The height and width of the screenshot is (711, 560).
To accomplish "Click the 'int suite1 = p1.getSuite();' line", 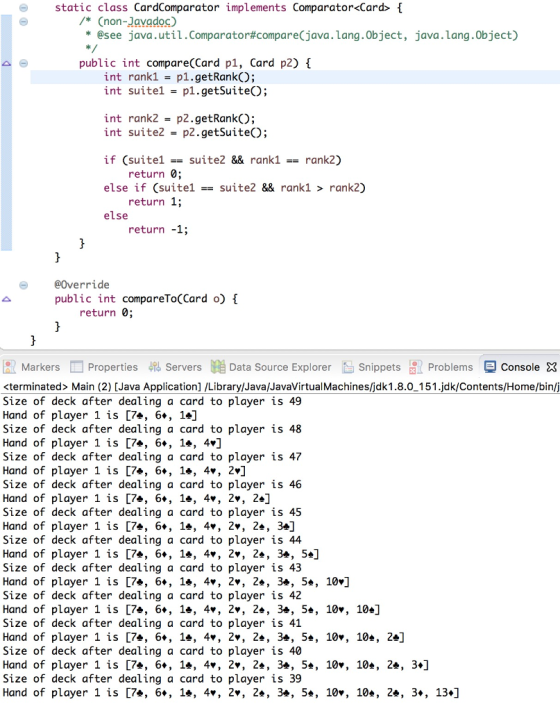I will pos(185,91).
